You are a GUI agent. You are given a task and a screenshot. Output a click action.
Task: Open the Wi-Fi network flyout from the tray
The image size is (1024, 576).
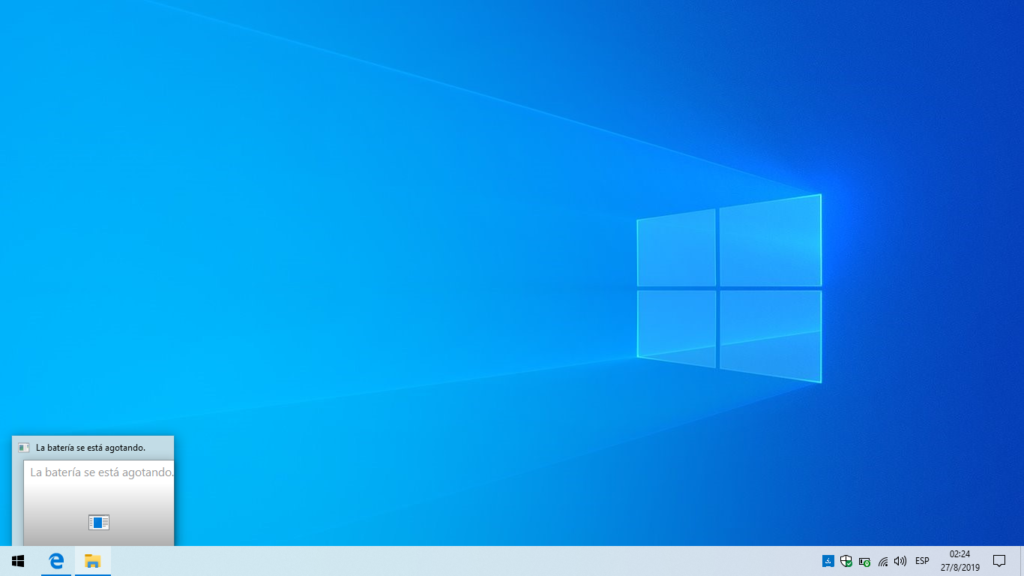click(884, 561)
